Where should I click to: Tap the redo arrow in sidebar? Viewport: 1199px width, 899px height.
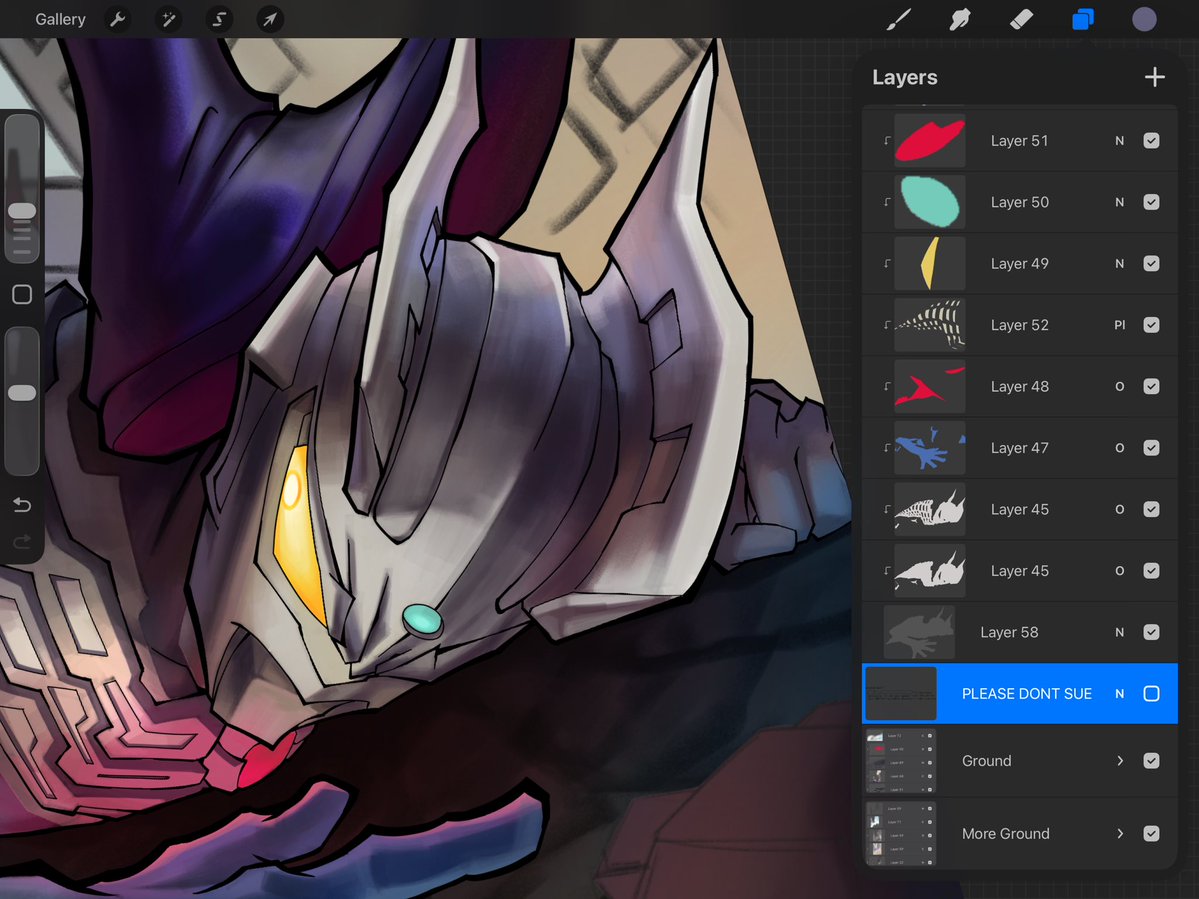22,542
